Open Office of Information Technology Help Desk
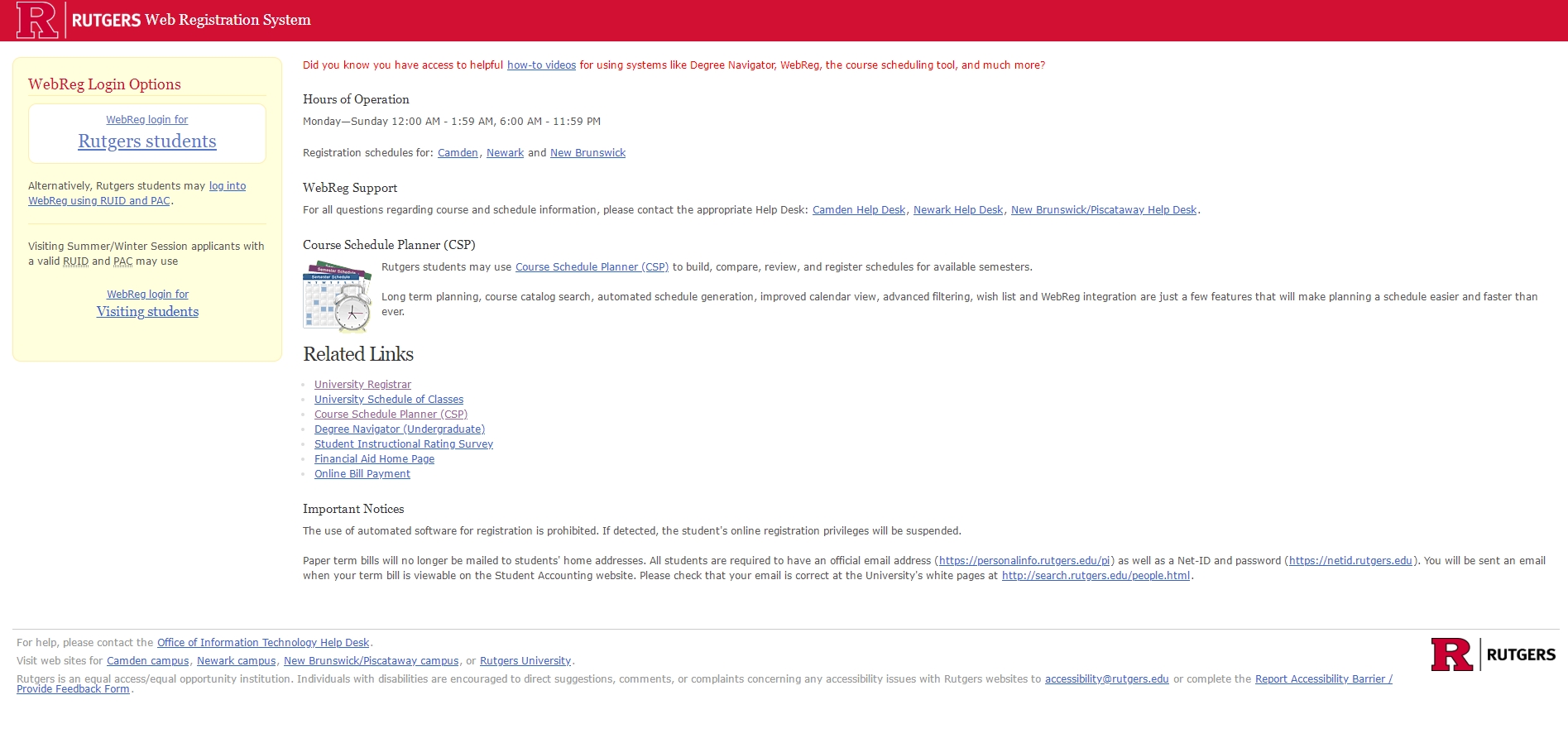Viewport: 1568px width, 743px height. tap(263, 643)
